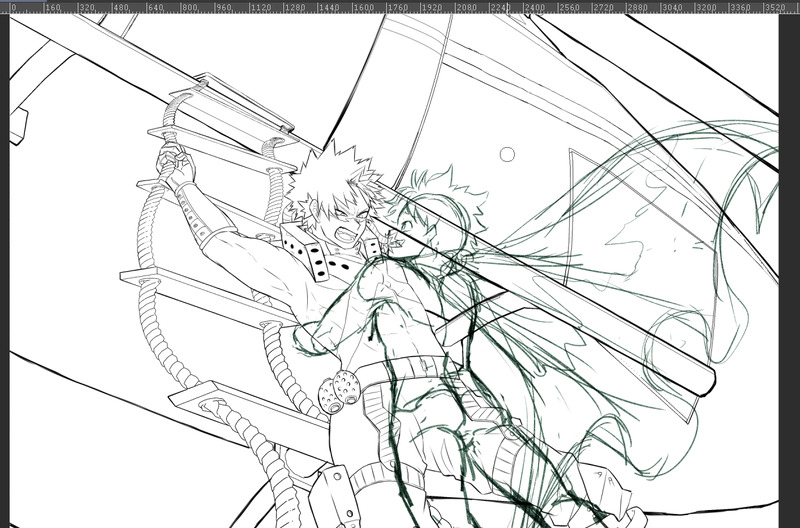Image resolution: width=800 pixels, height=528 pixels.
Task: Click the 800 mark on the horizontal ruler
Action: [190, 8]
